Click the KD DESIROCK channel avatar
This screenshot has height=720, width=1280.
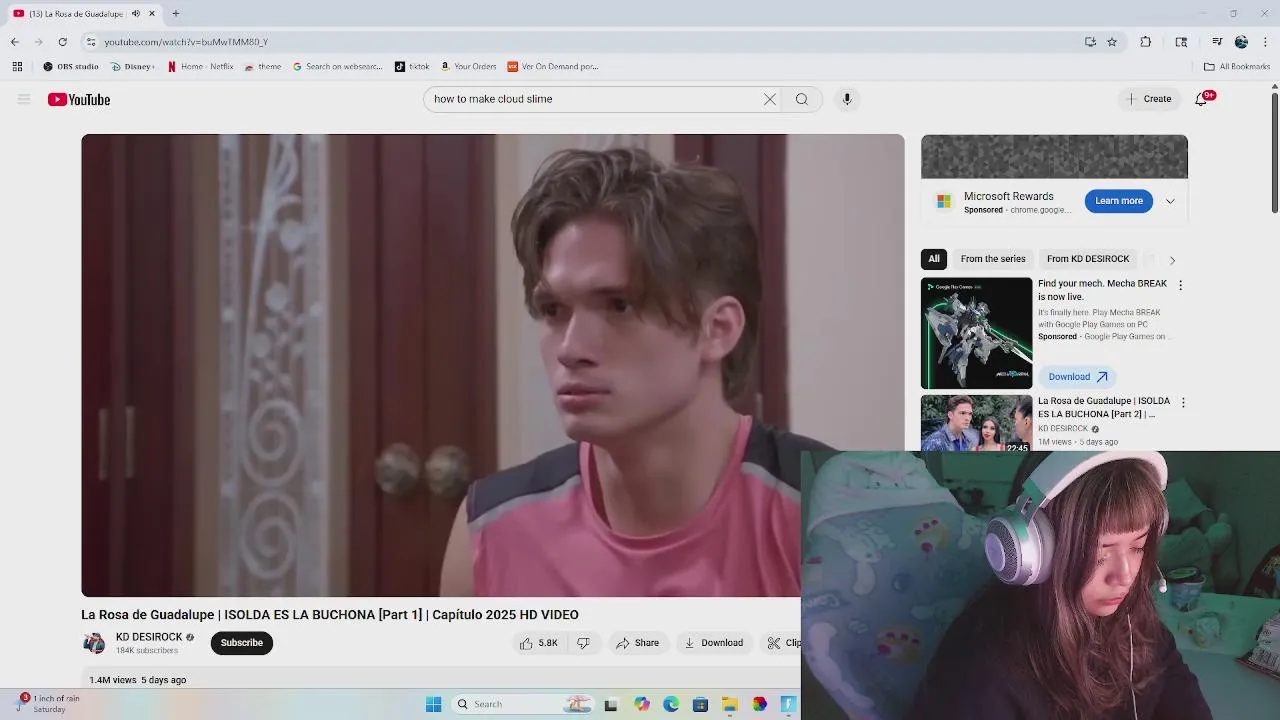[x=94, y=643]
